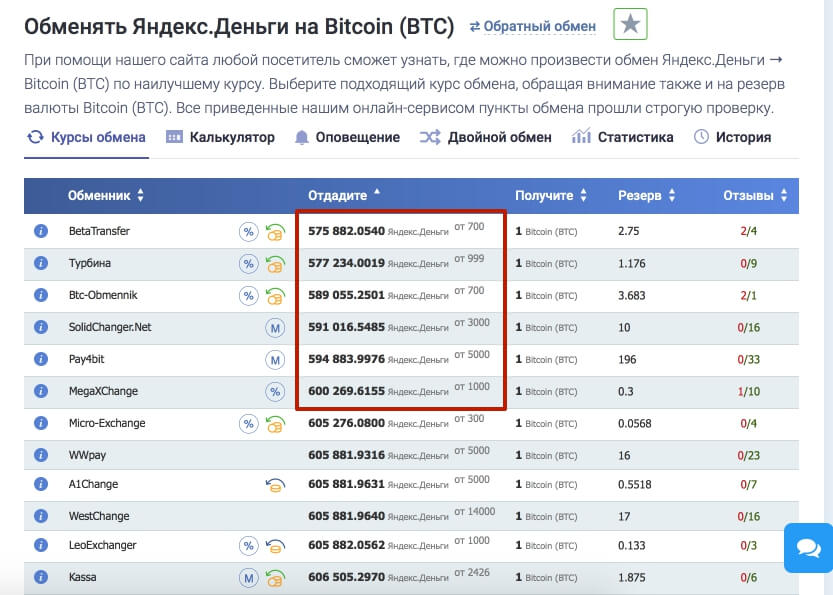Click percent badge in BetaTransfer row

click(248, 232)
